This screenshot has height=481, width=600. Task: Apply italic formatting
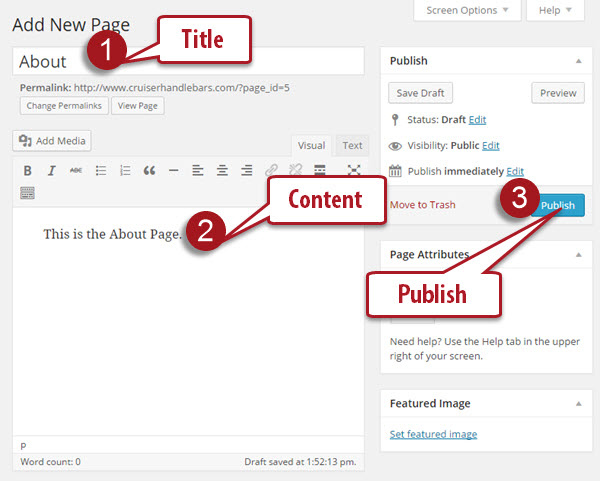click(51, 171)
